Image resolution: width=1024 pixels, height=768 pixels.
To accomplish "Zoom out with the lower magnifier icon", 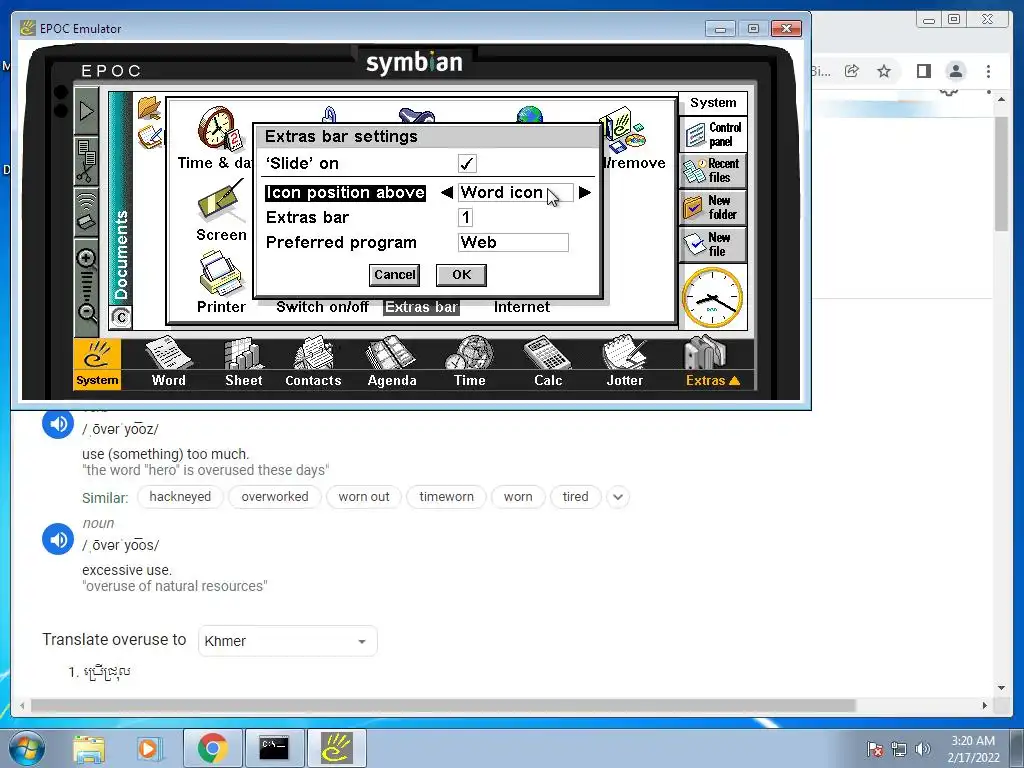I will point(87,312).
